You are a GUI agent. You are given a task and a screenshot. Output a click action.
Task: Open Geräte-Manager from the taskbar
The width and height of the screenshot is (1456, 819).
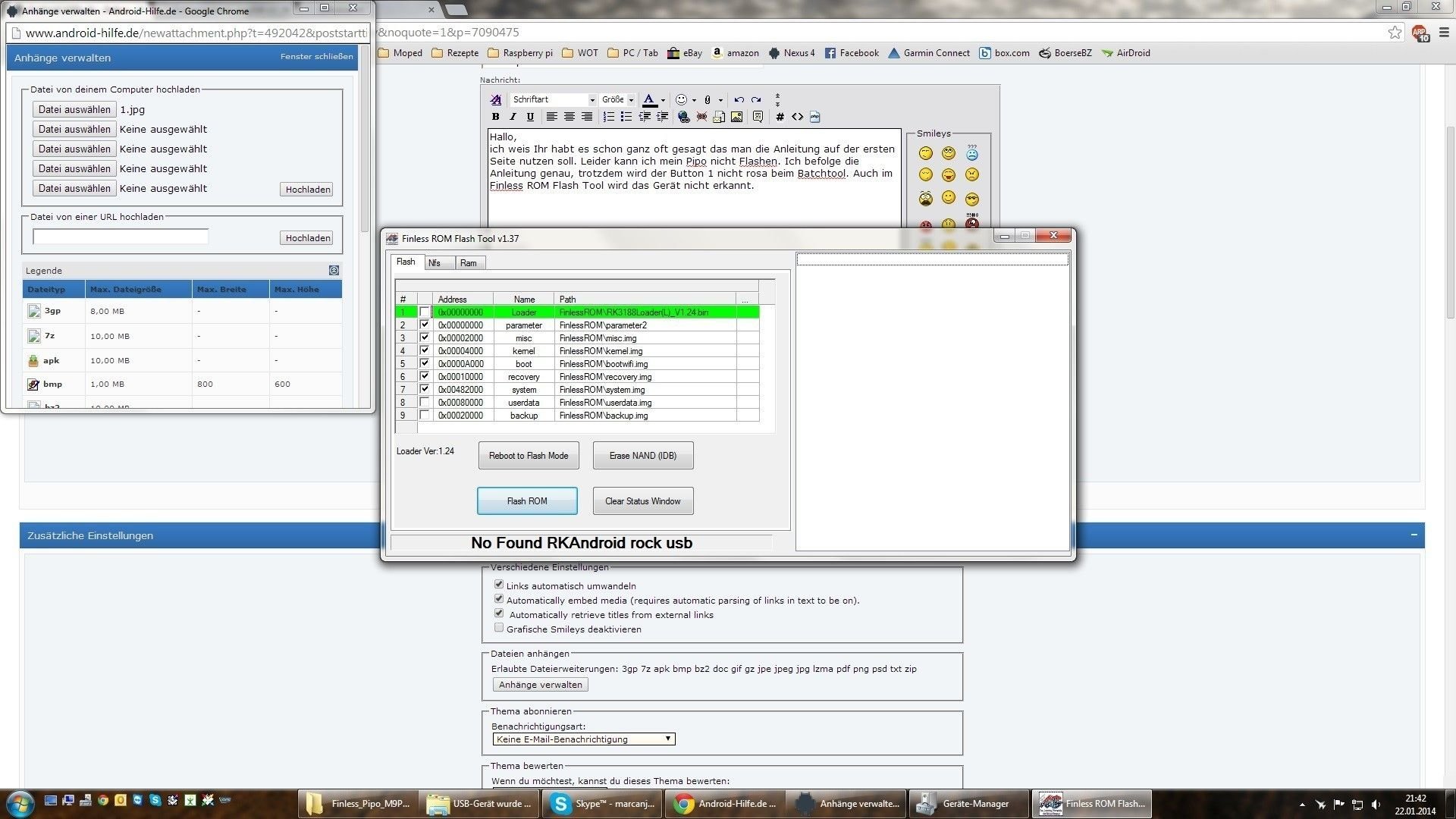click(x=970, y=804)
